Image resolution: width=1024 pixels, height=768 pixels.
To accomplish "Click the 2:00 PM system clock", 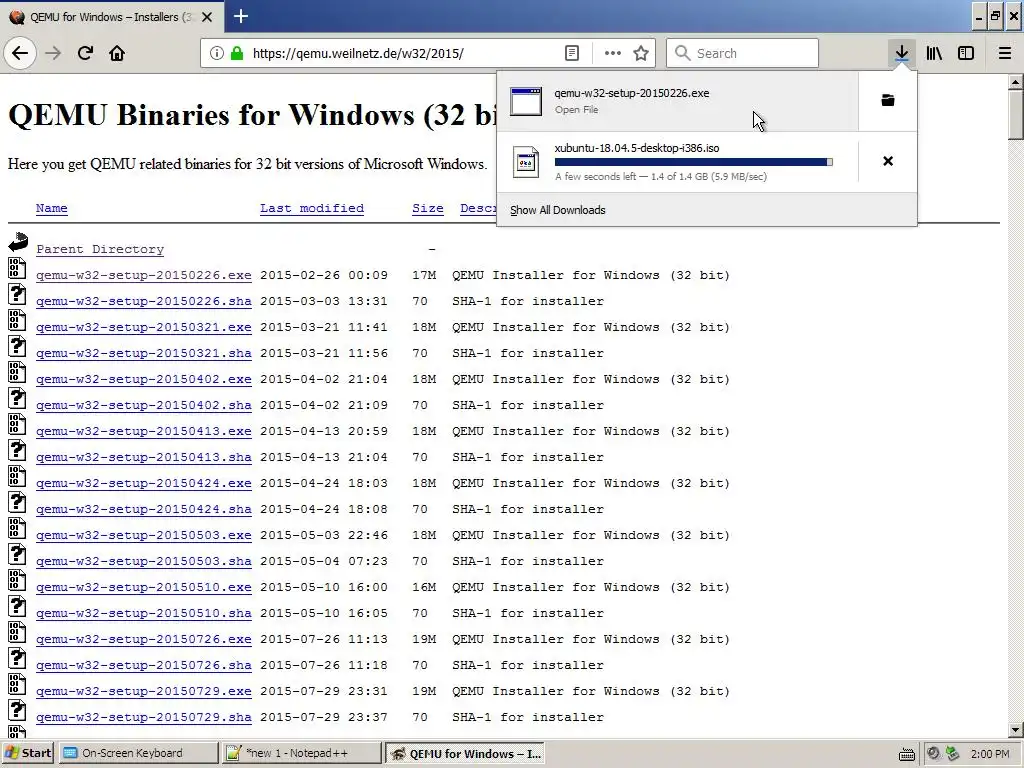I will [990, 754].
